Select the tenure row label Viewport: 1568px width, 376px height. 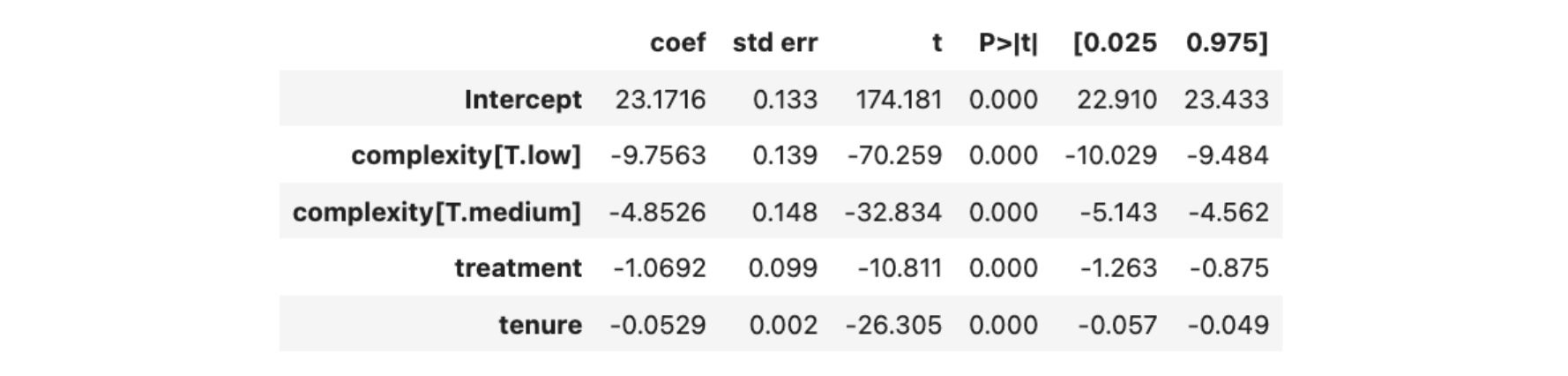(x=540, y=325)
